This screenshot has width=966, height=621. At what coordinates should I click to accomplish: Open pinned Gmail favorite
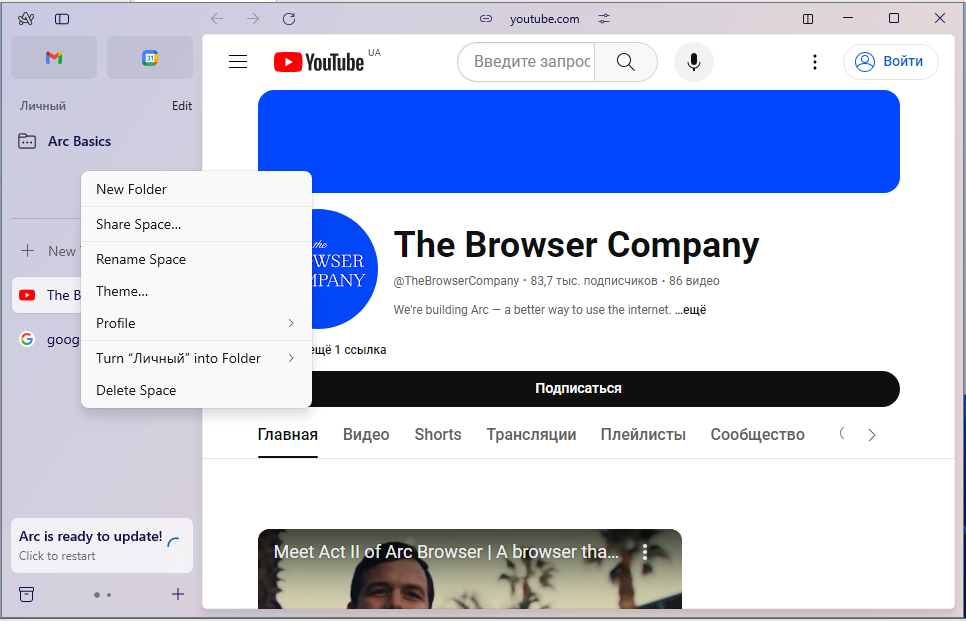(x=54, y=57)
